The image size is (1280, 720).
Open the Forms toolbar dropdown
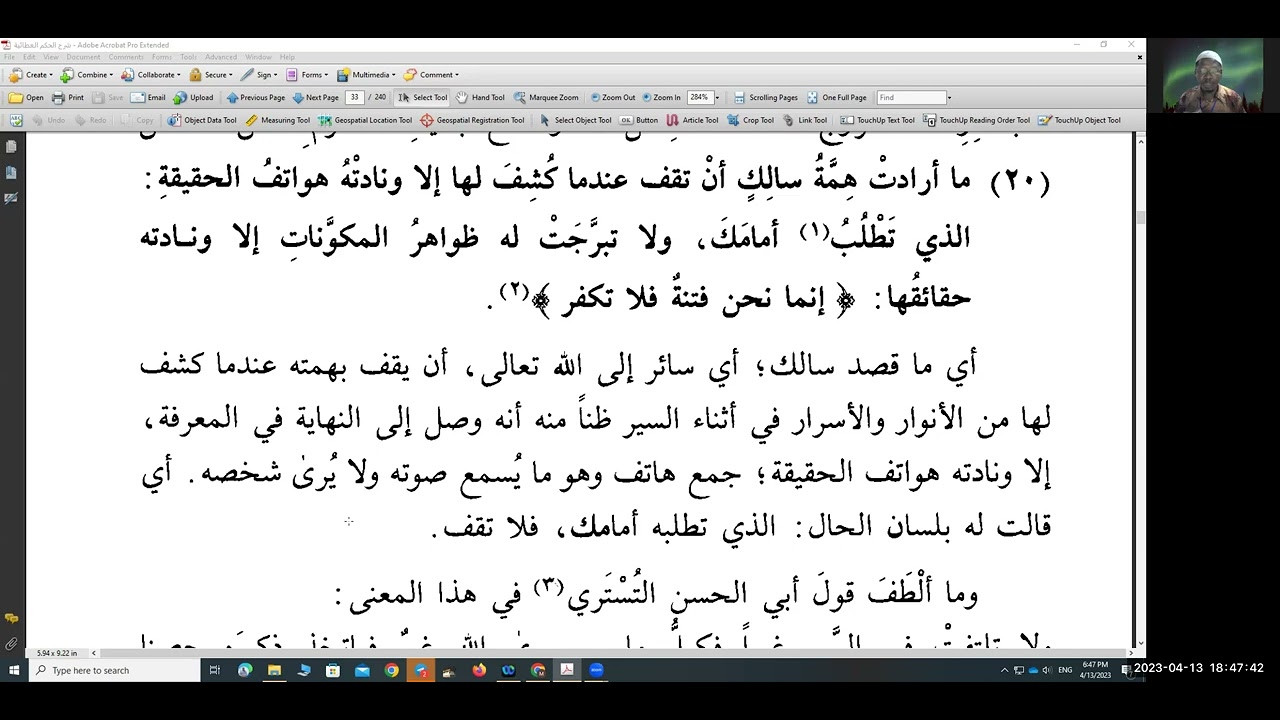tap(308, 74)
